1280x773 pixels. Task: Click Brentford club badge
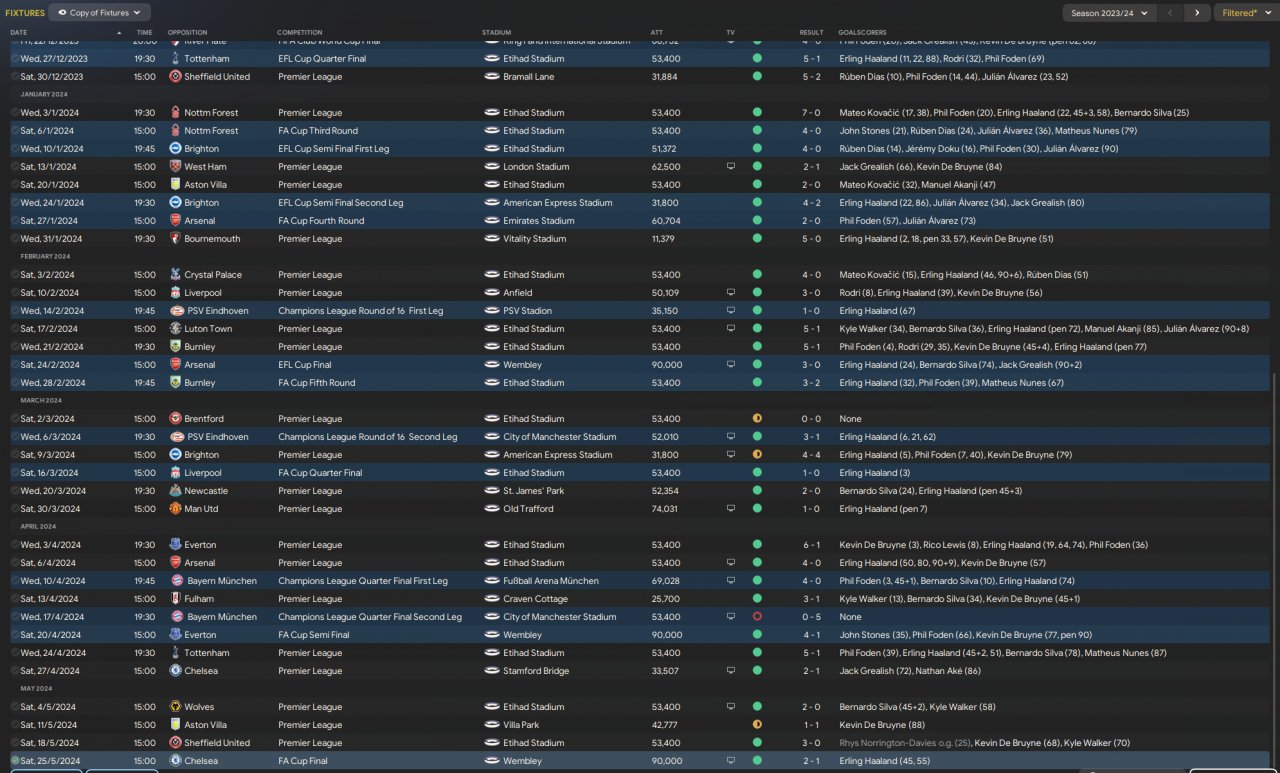pos(176,419)
